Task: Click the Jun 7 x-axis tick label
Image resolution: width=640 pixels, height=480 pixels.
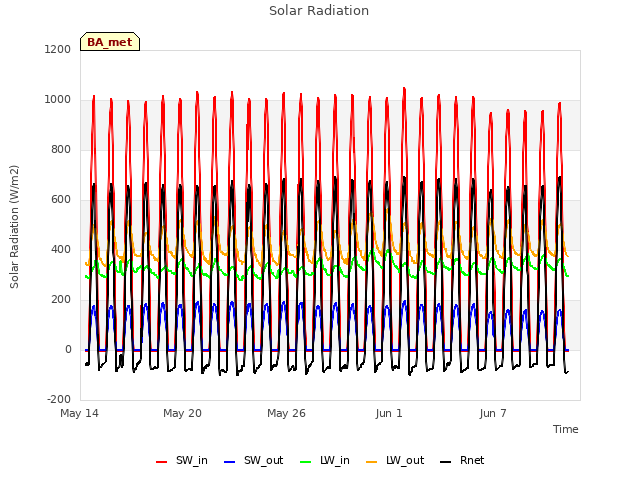Action: point(493,413)
